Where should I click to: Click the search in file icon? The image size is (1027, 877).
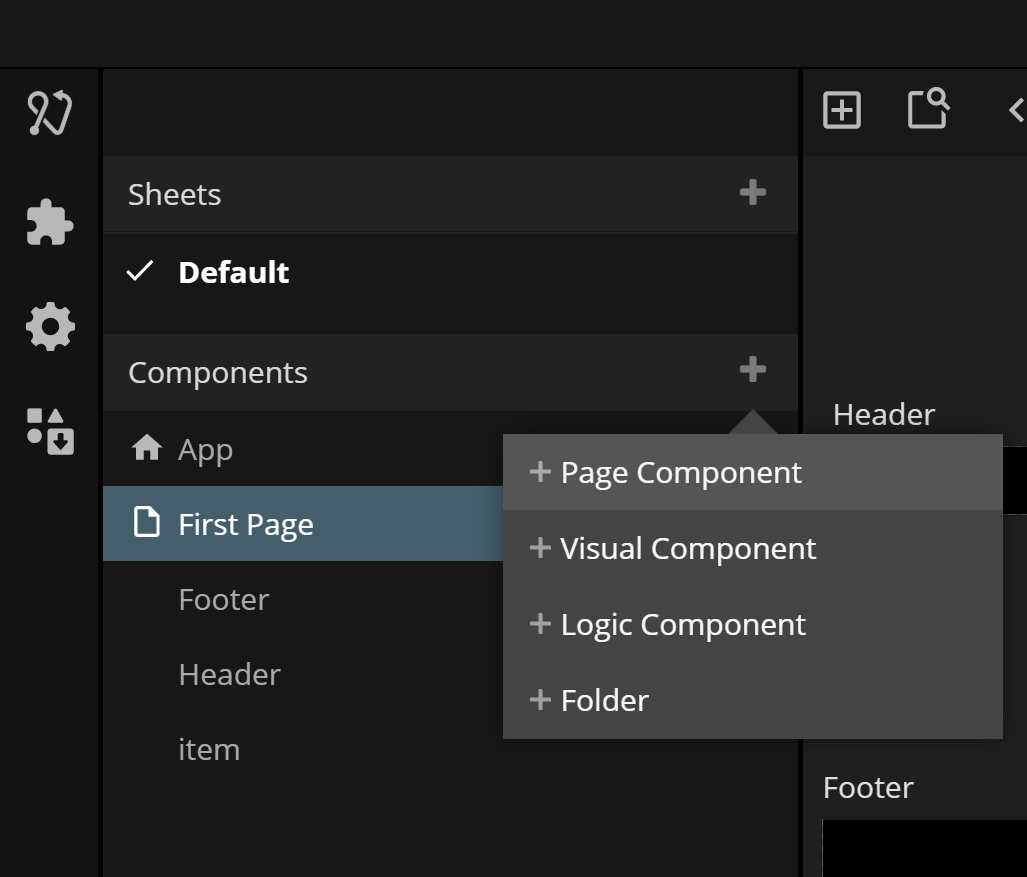(928, 109)
